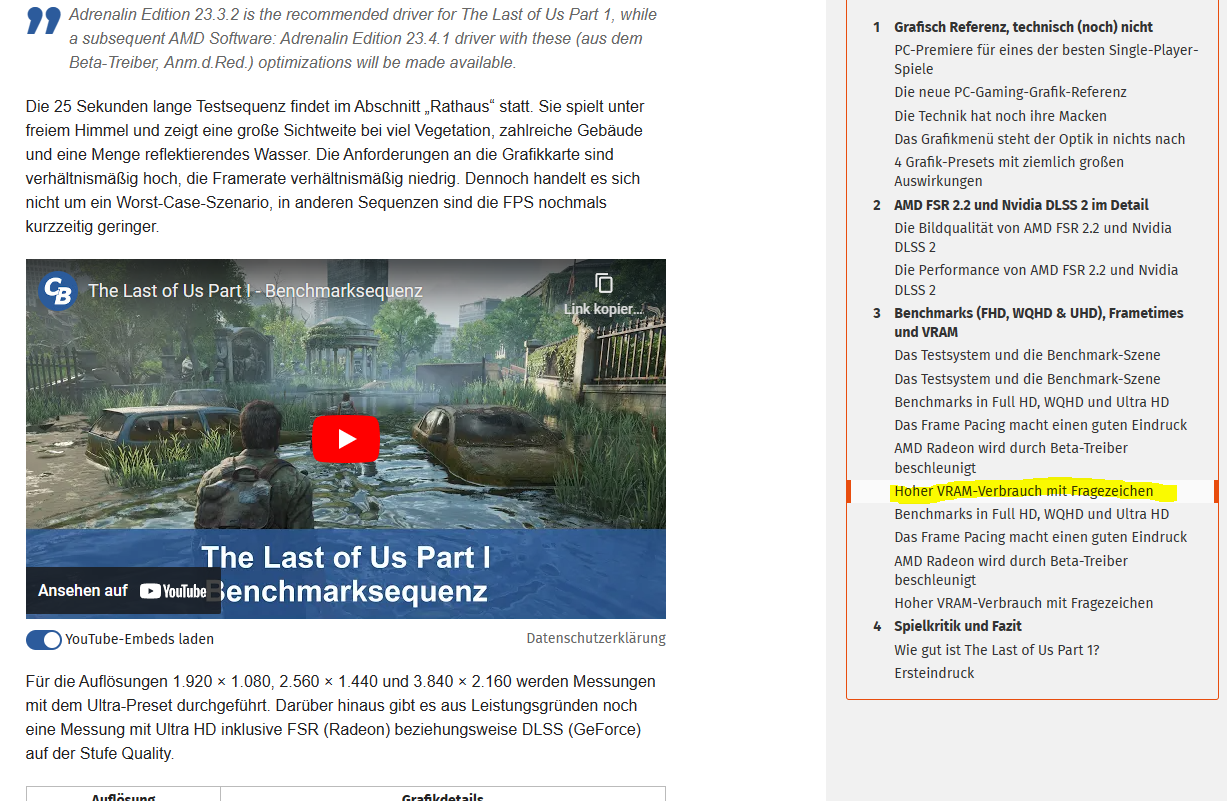Go to 'Die neue PC-Gaming-Grafik-Referenz'
The width and height of the screenshot is (1227, 801).
tap(1010, 92)
